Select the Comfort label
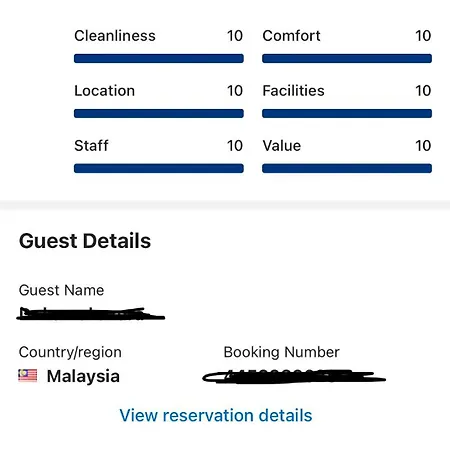Screen dimensions: 450x450 coord(291,36)
